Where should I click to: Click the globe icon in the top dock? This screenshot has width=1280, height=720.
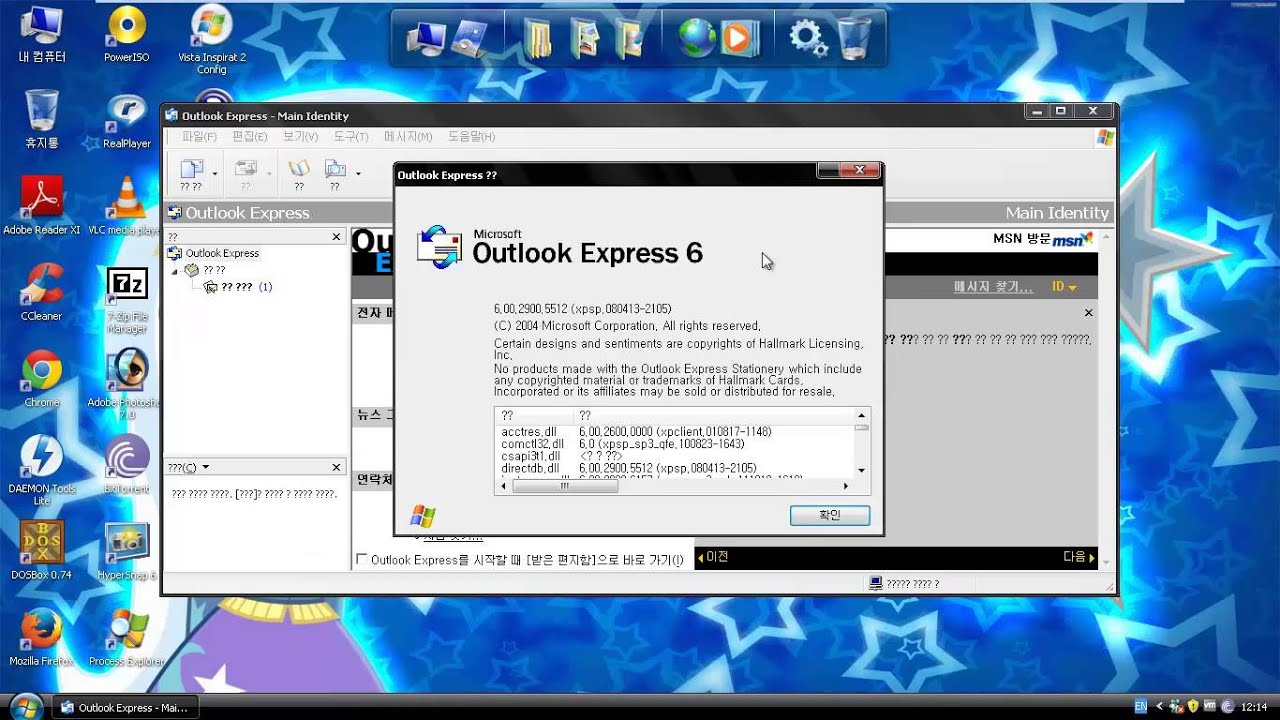pos(696,38)
